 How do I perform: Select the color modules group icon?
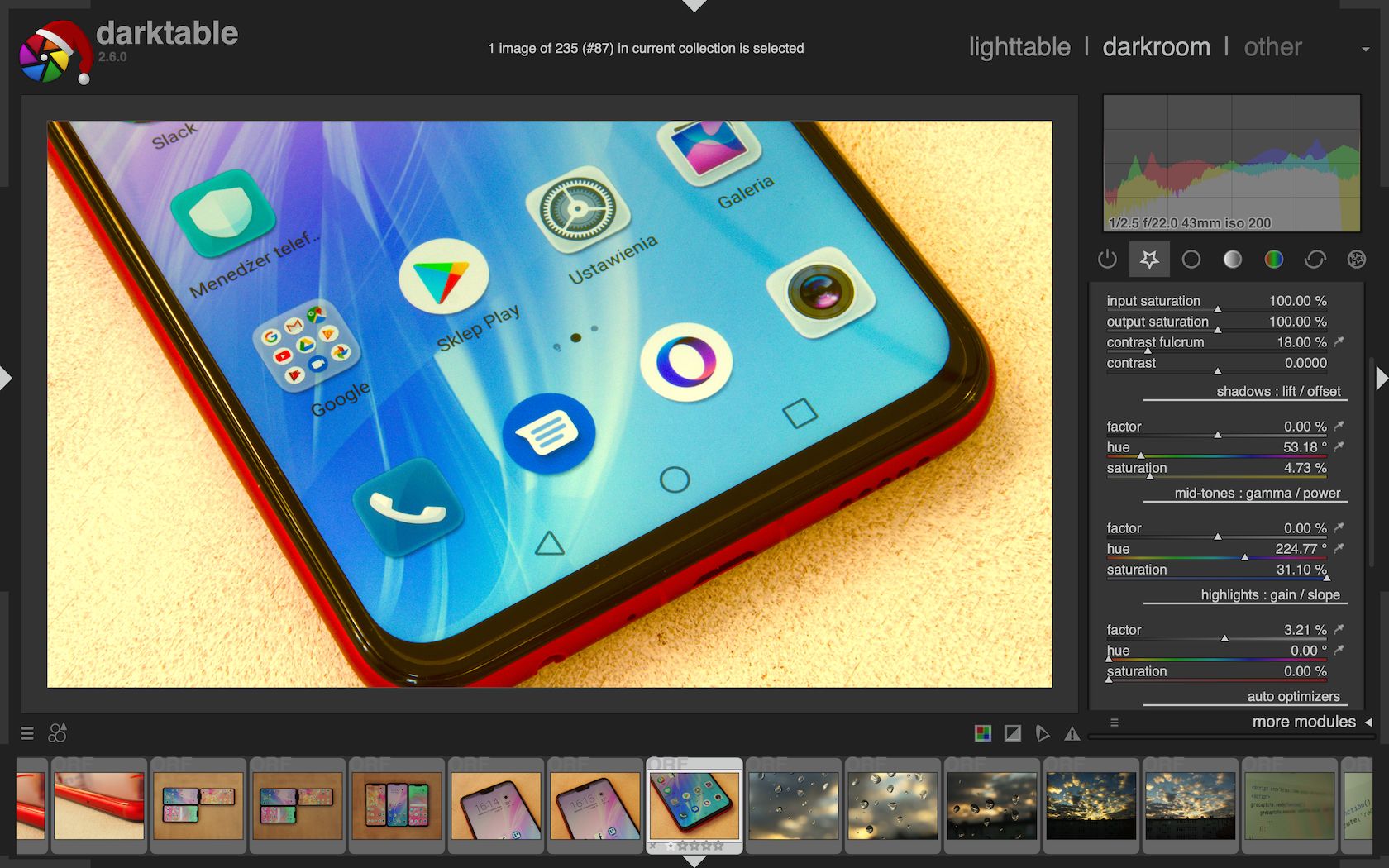(x=1274, y=260)
